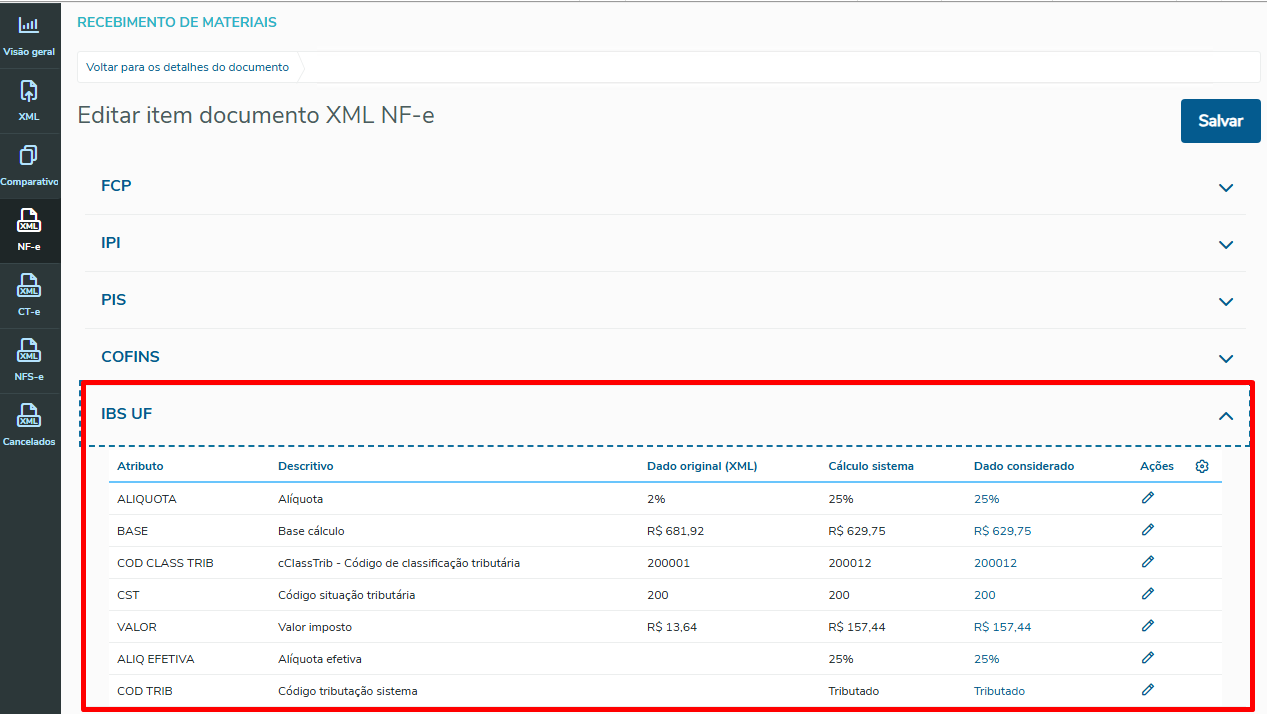Image resolution: width=1267 pixels, height=714 pixels.
Task: Edit the BASE row with pencil icon
Action: 1148,530
